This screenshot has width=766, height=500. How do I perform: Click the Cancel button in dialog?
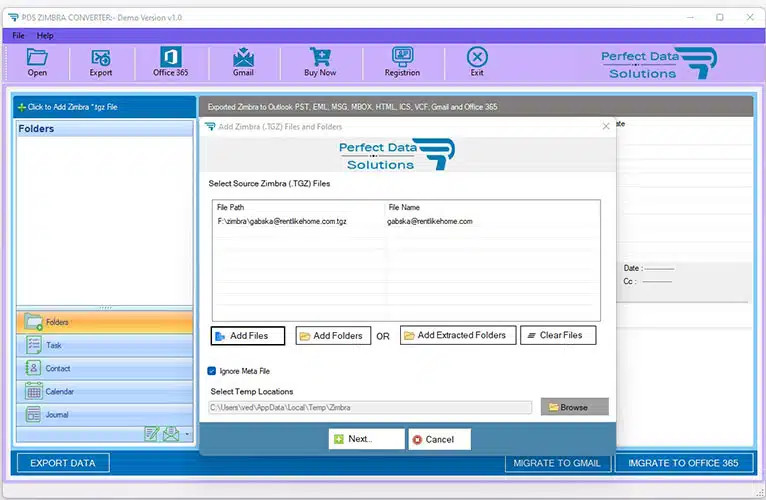click(x=440, y=439)
